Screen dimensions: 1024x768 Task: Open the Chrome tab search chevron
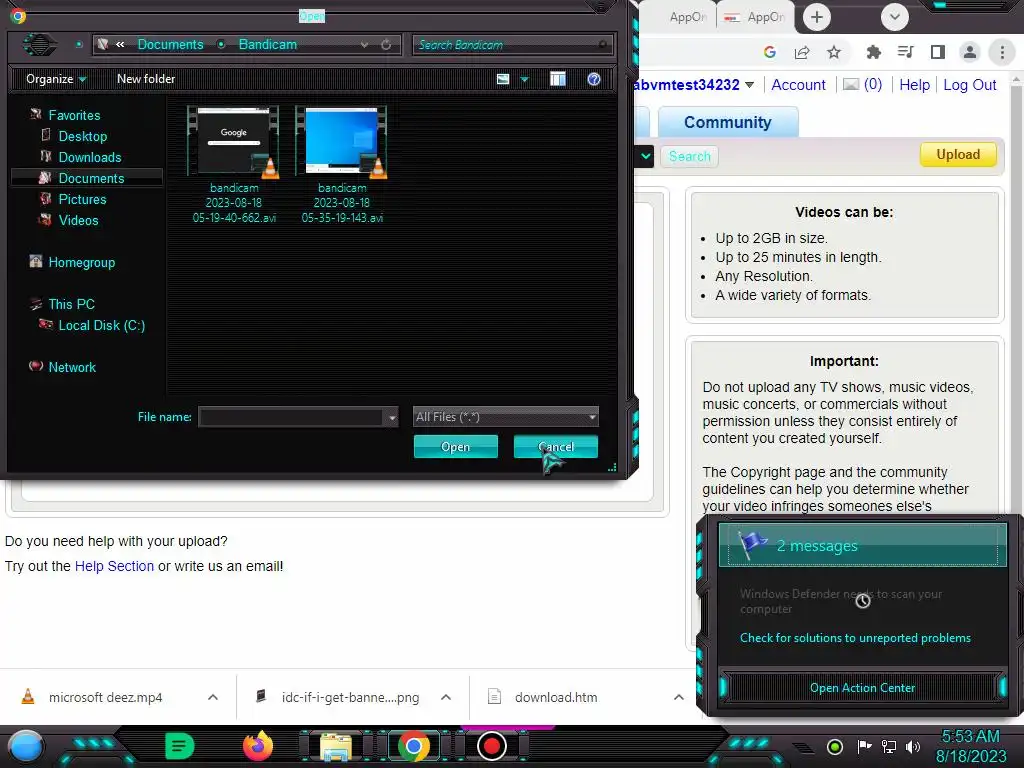(x=895, y=17)
